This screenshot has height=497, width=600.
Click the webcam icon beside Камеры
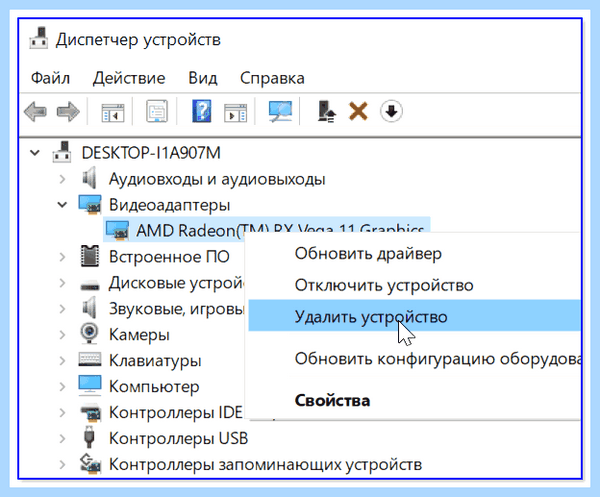[90, 334]
